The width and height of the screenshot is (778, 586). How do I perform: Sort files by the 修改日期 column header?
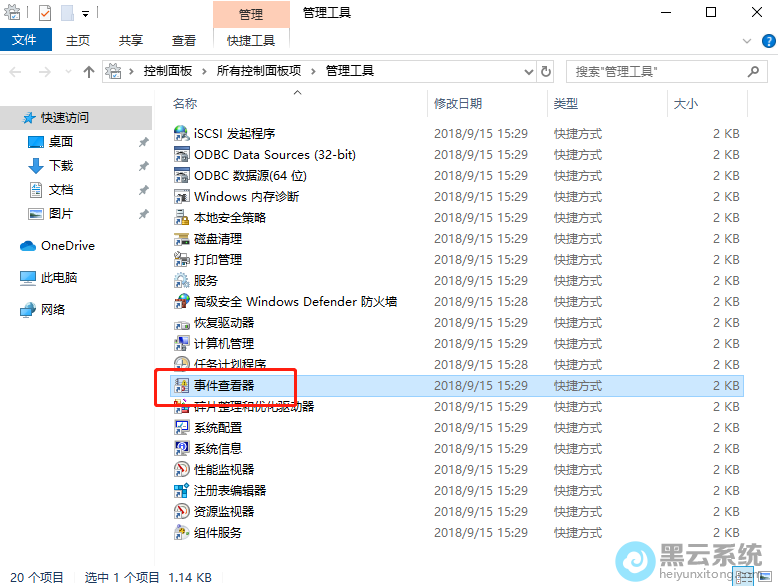coord(458,104)
